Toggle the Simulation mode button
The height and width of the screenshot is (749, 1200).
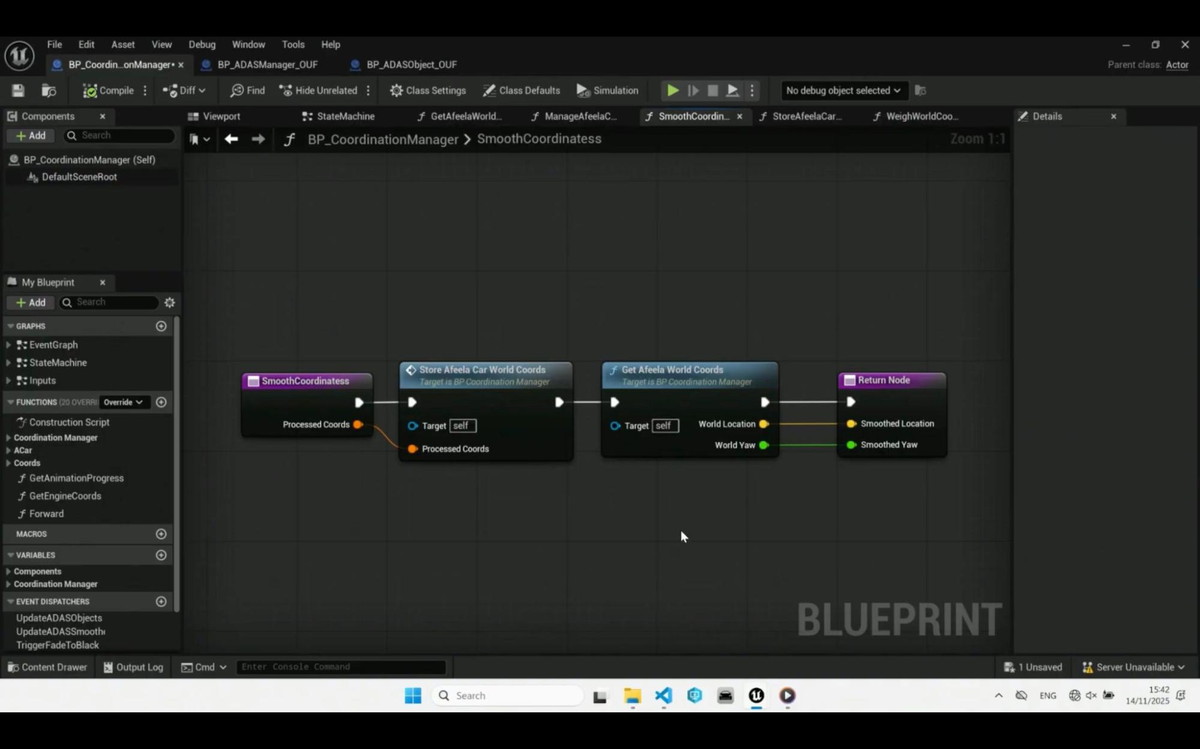click(x=607, y=90)
